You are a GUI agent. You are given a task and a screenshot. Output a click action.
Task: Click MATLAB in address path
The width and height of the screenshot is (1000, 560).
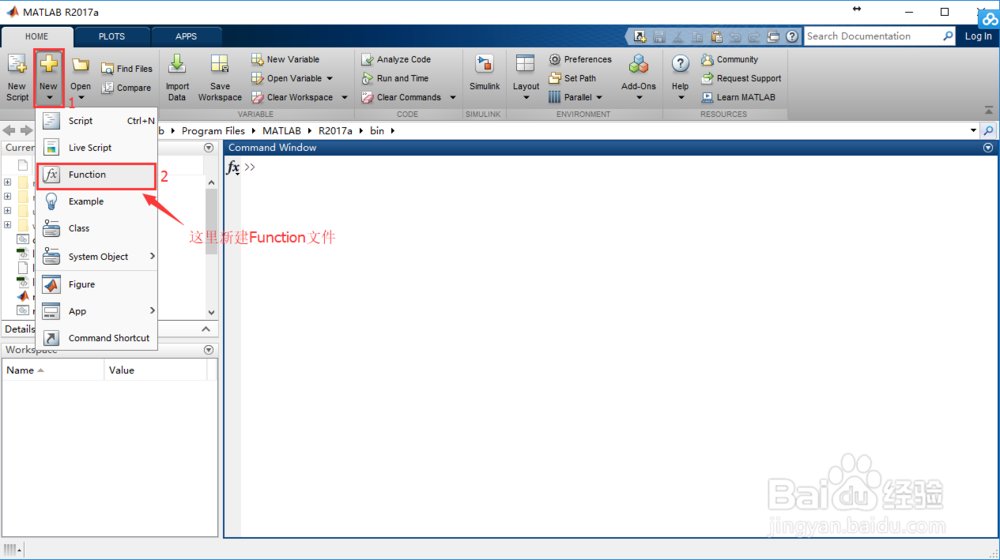[281, 130]
